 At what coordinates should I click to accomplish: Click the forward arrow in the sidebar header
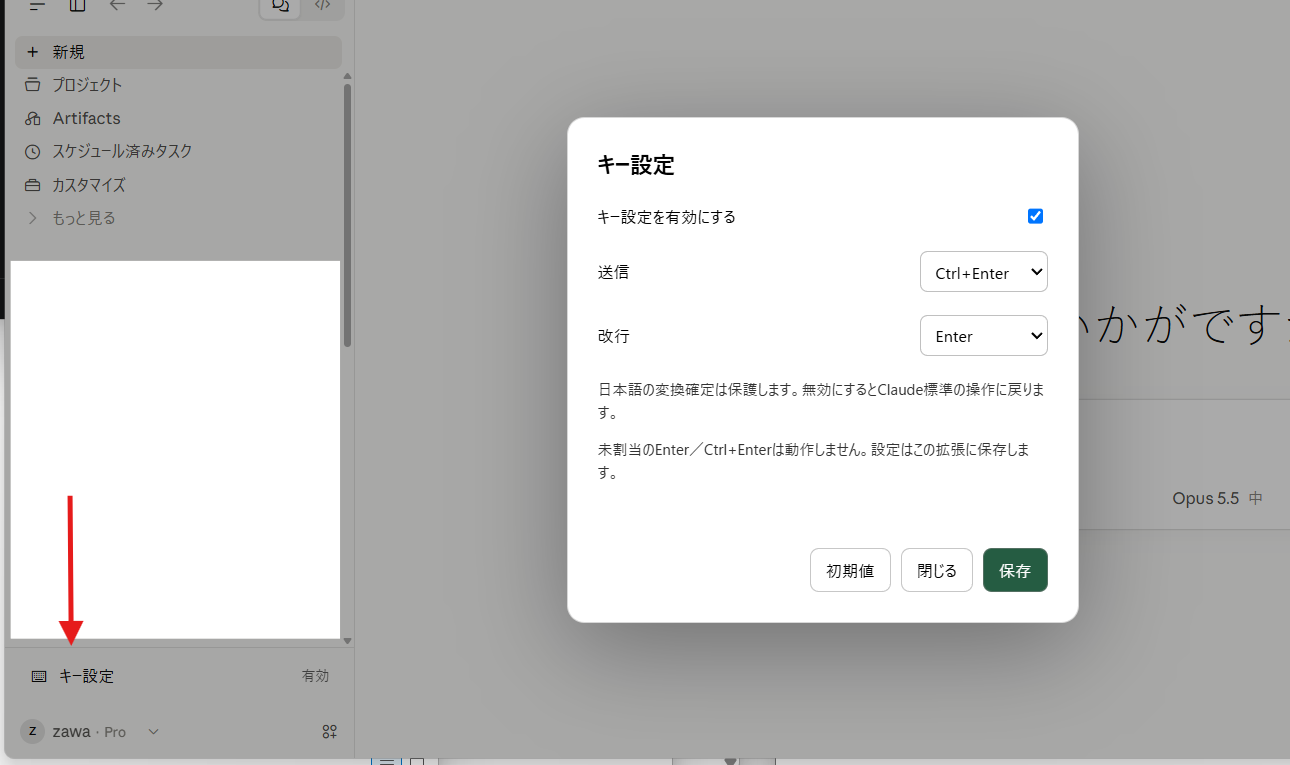pos(155,5)
